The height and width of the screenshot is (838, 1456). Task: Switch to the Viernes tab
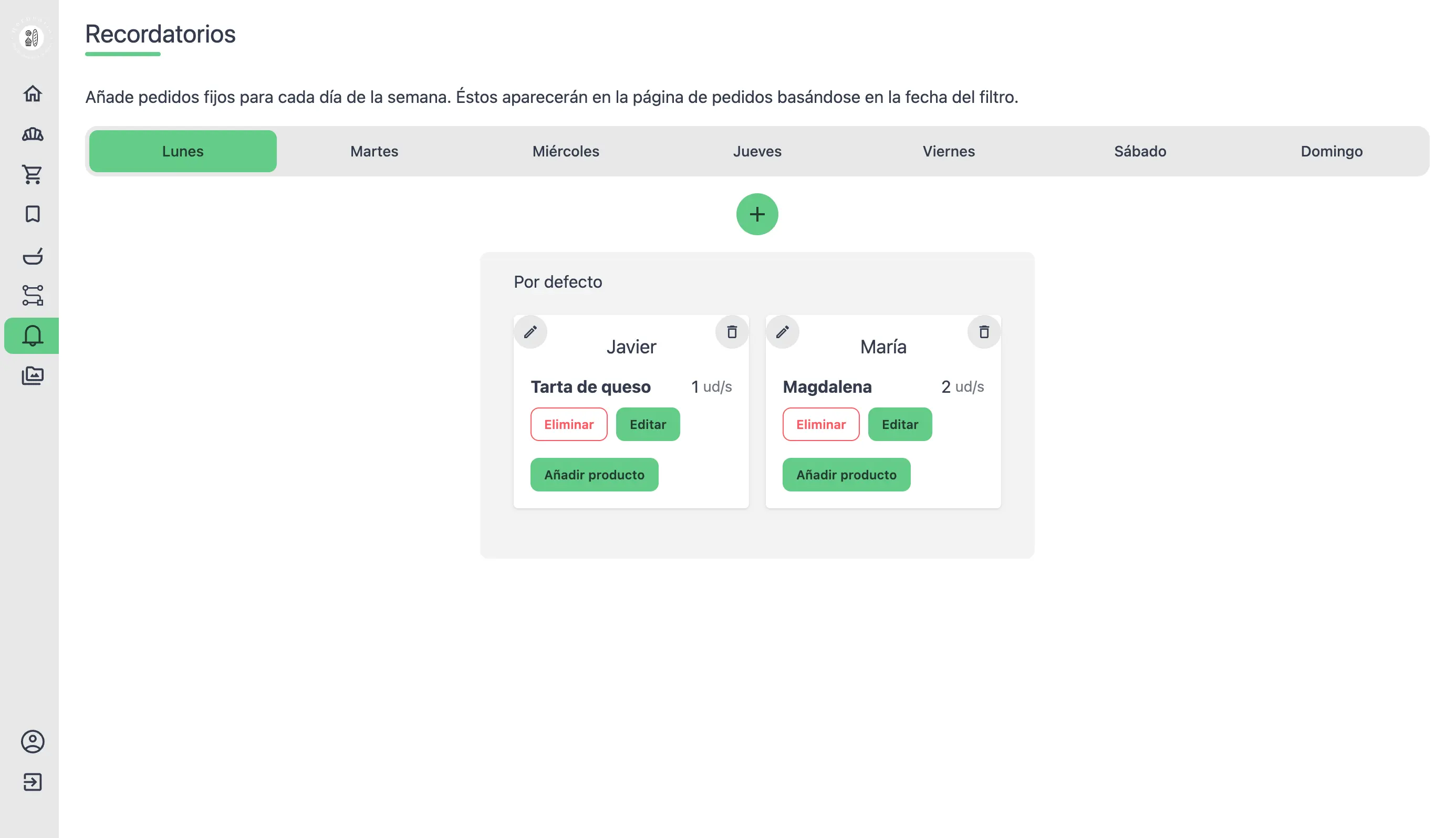(948, 151)
